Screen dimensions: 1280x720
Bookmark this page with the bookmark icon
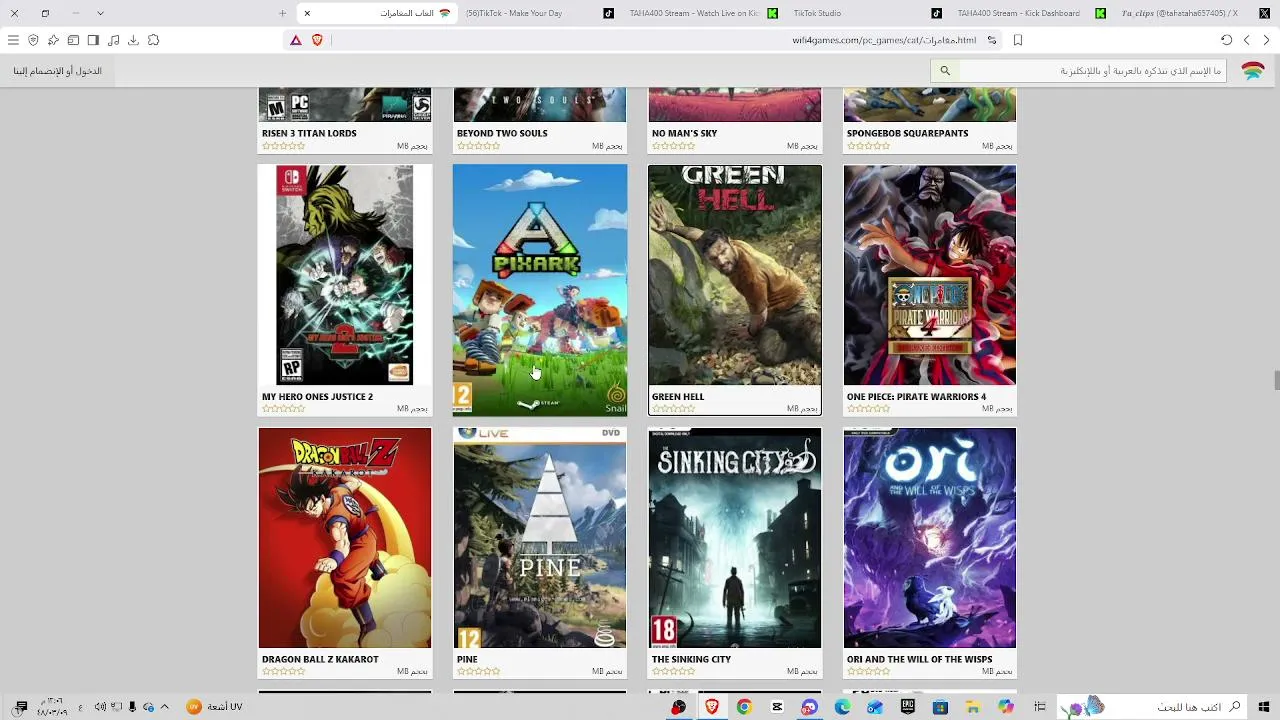[1018, 40]
